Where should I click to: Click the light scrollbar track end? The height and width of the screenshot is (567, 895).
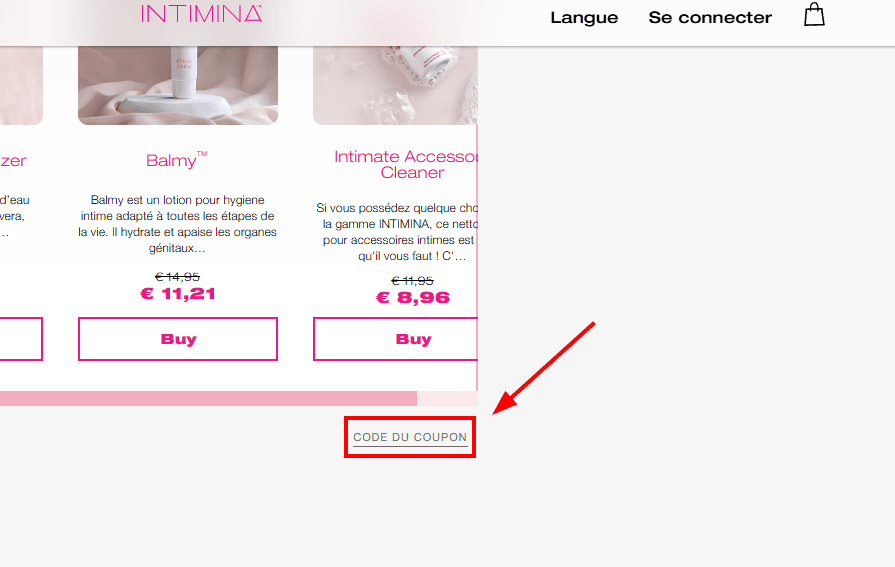448,399
